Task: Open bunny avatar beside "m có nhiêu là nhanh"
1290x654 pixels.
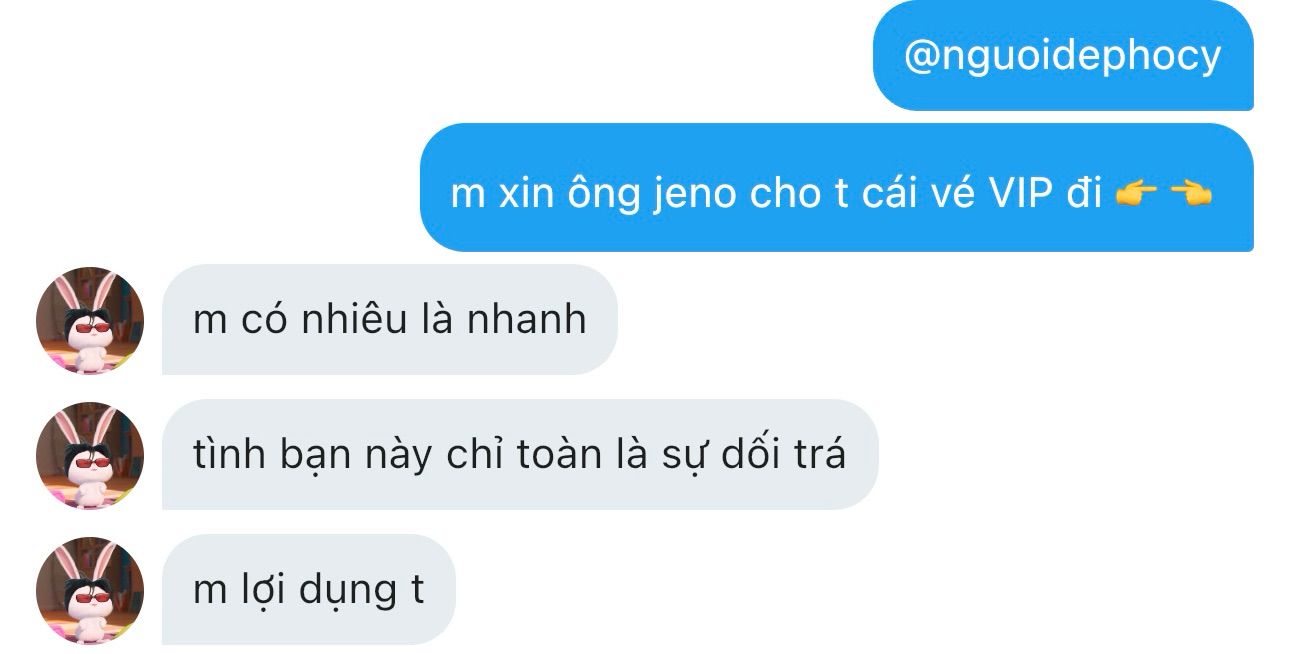Action: (x=90, y=321)
